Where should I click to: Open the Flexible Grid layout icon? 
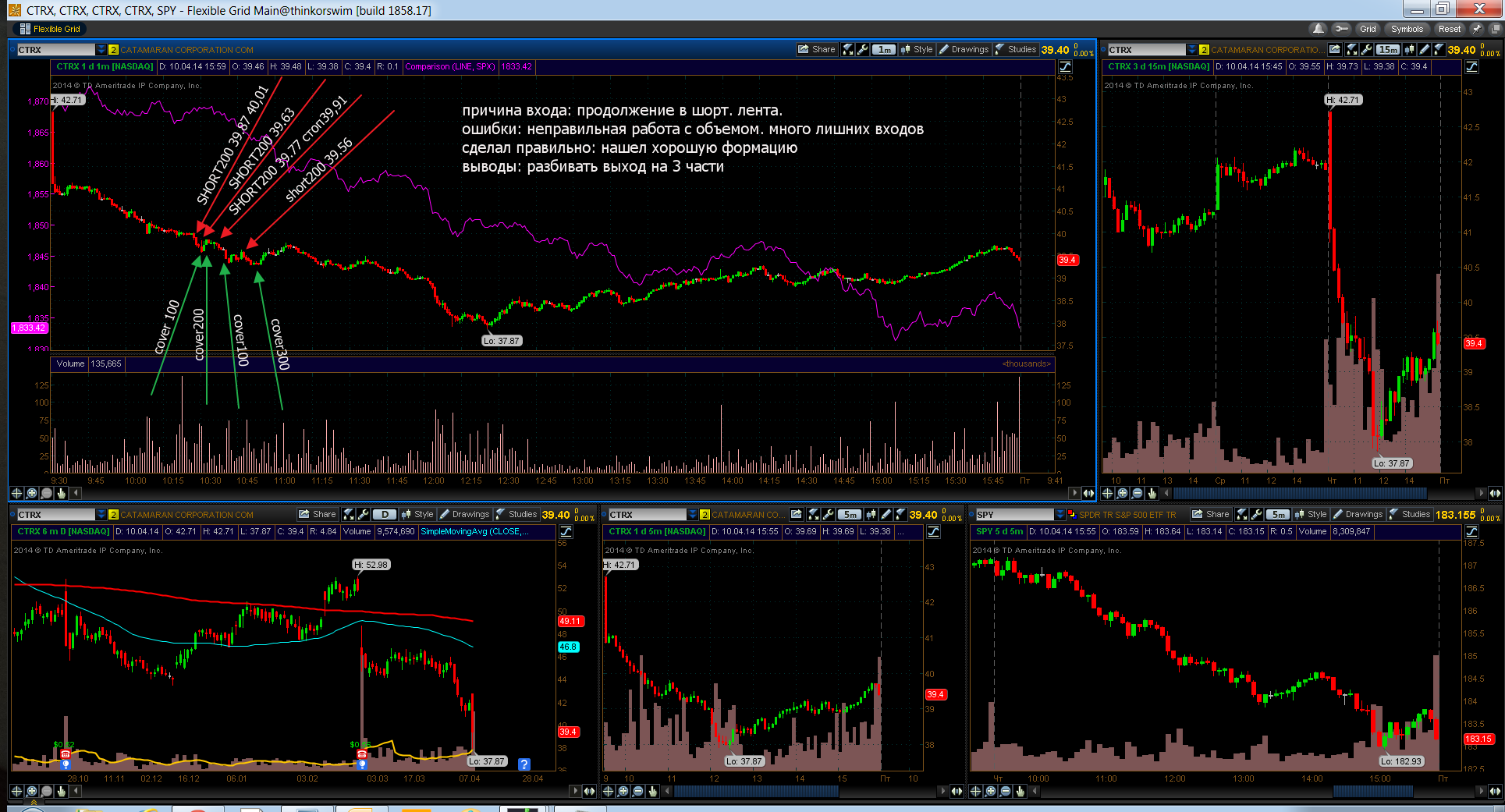coord(25,29)
